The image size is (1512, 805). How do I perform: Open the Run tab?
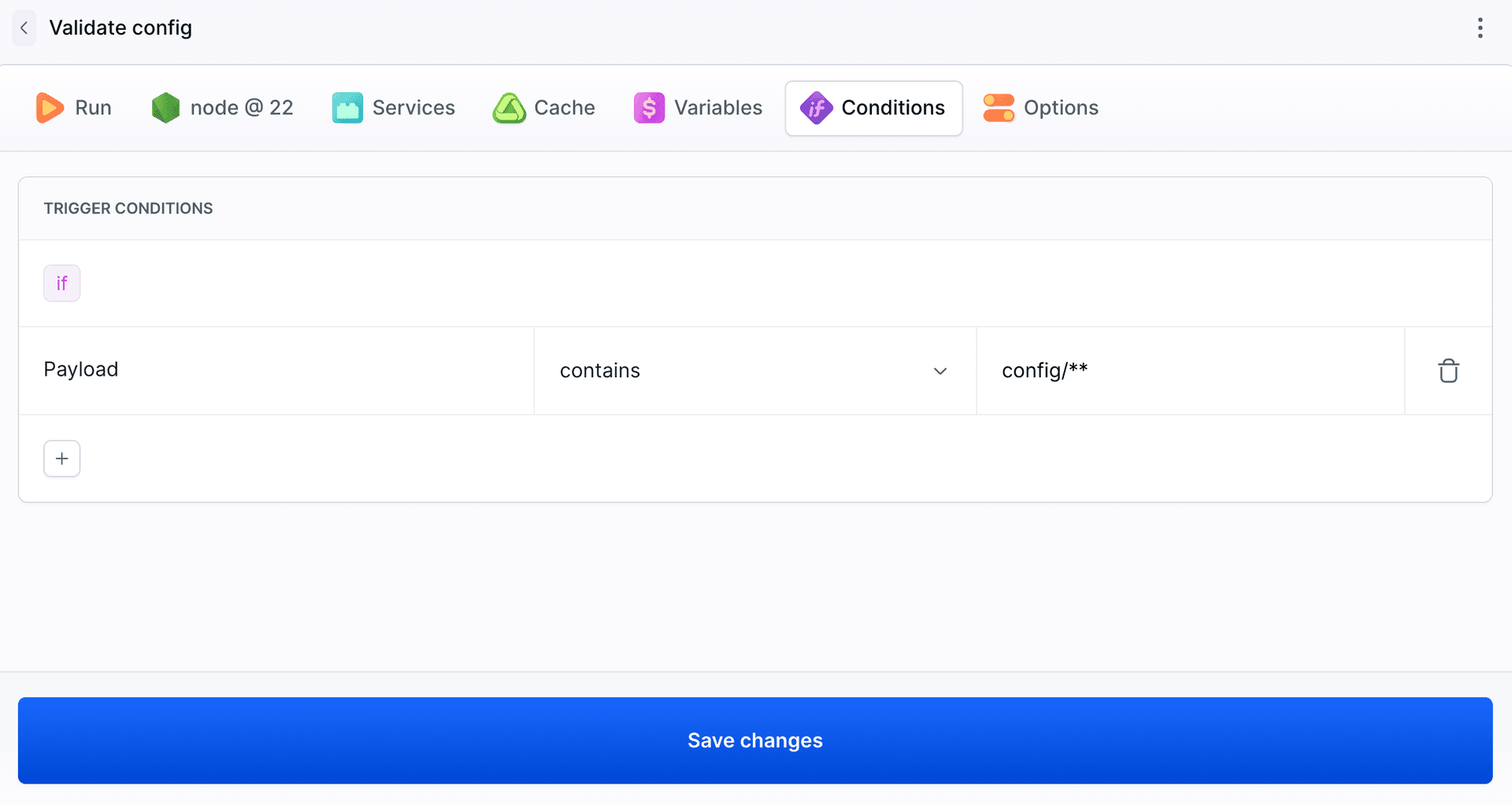74,108
